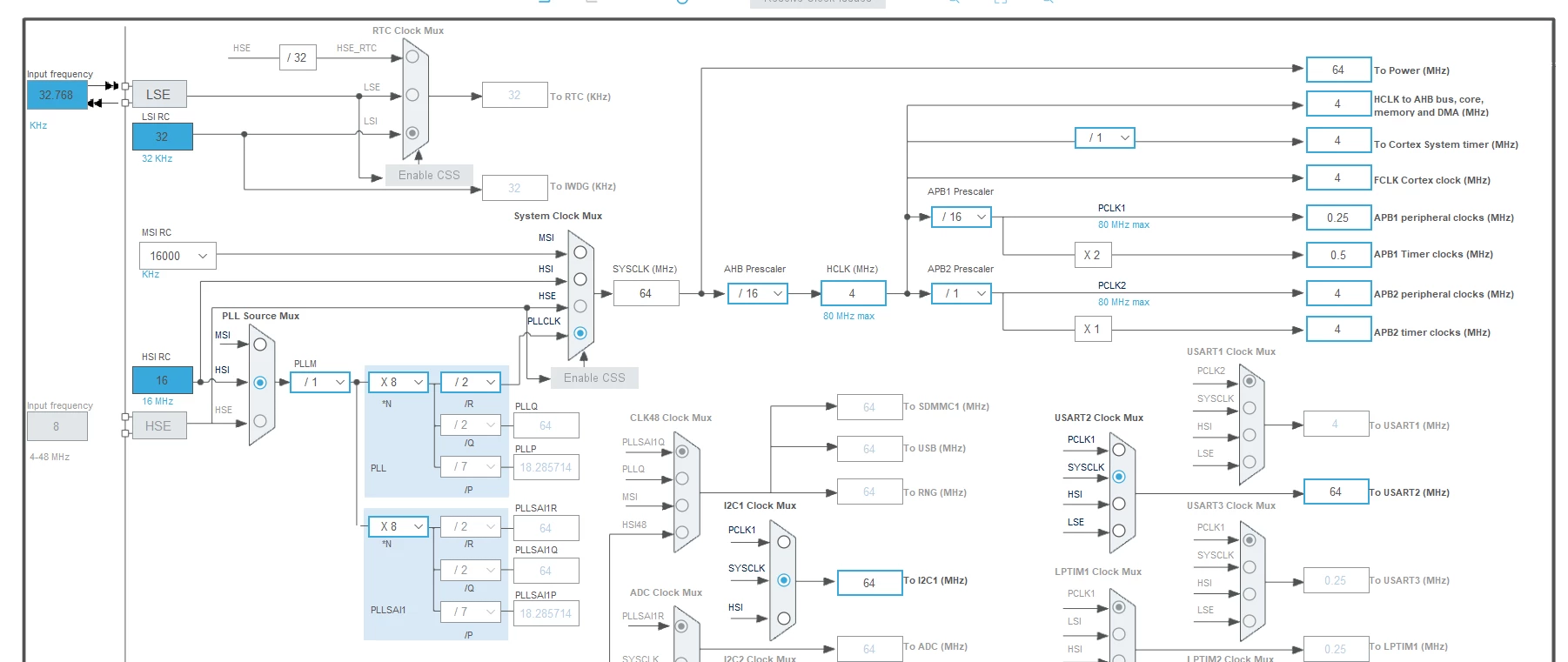Open PLL *N X 8 multiplier dropdown

399,382
